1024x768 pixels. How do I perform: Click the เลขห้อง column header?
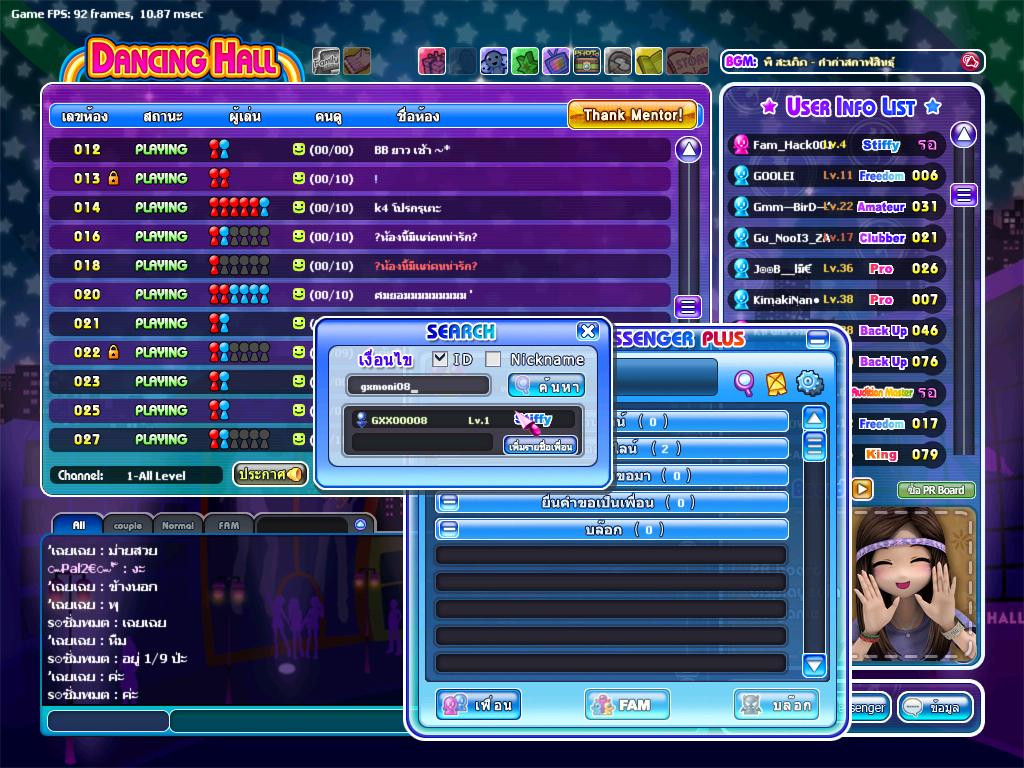84,117
